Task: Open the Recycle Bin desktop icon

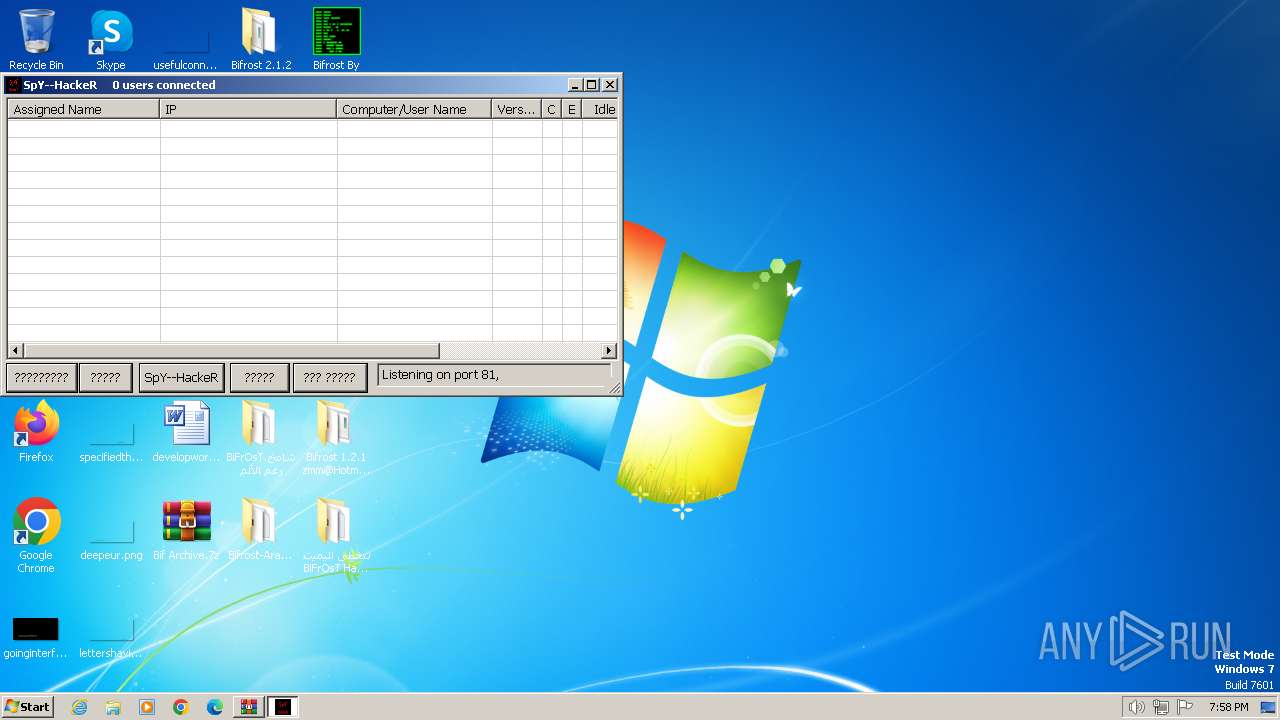Action: (x=36, y=40)
